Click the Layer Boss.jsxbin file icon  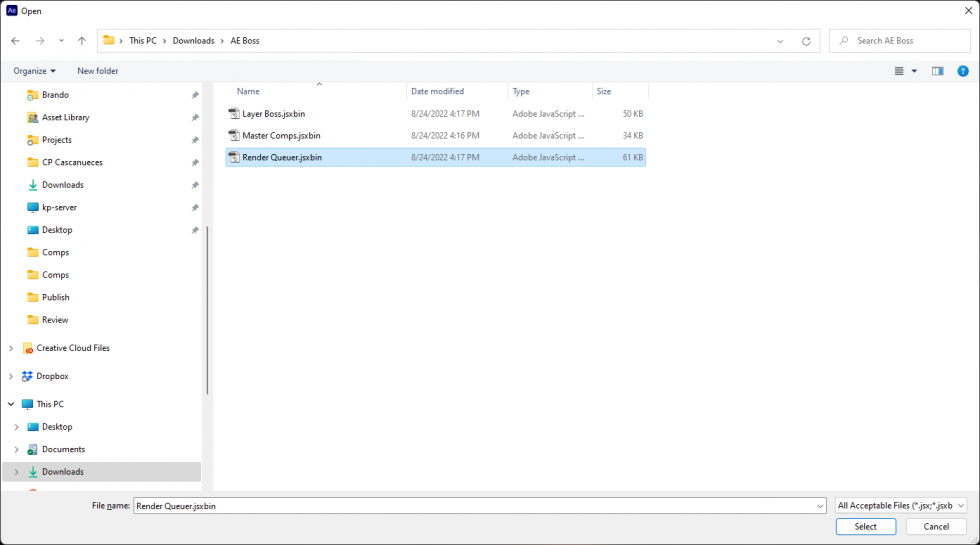(234, 114)
